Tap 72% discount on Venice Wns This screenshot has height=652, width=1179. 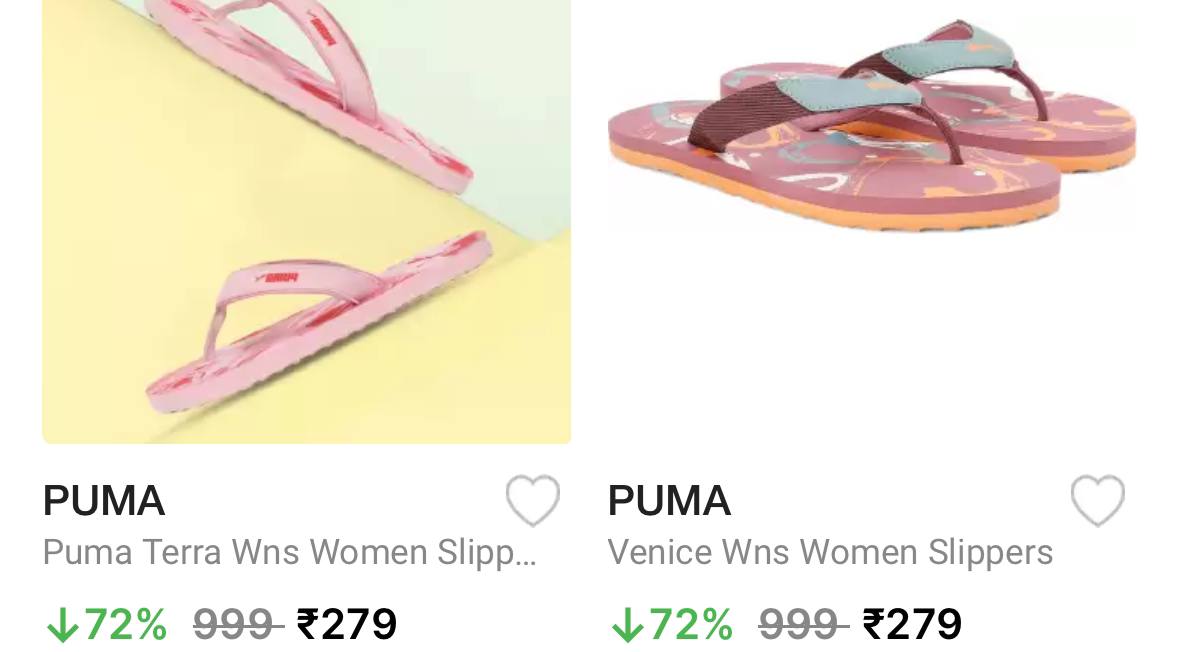pos(691,624)
